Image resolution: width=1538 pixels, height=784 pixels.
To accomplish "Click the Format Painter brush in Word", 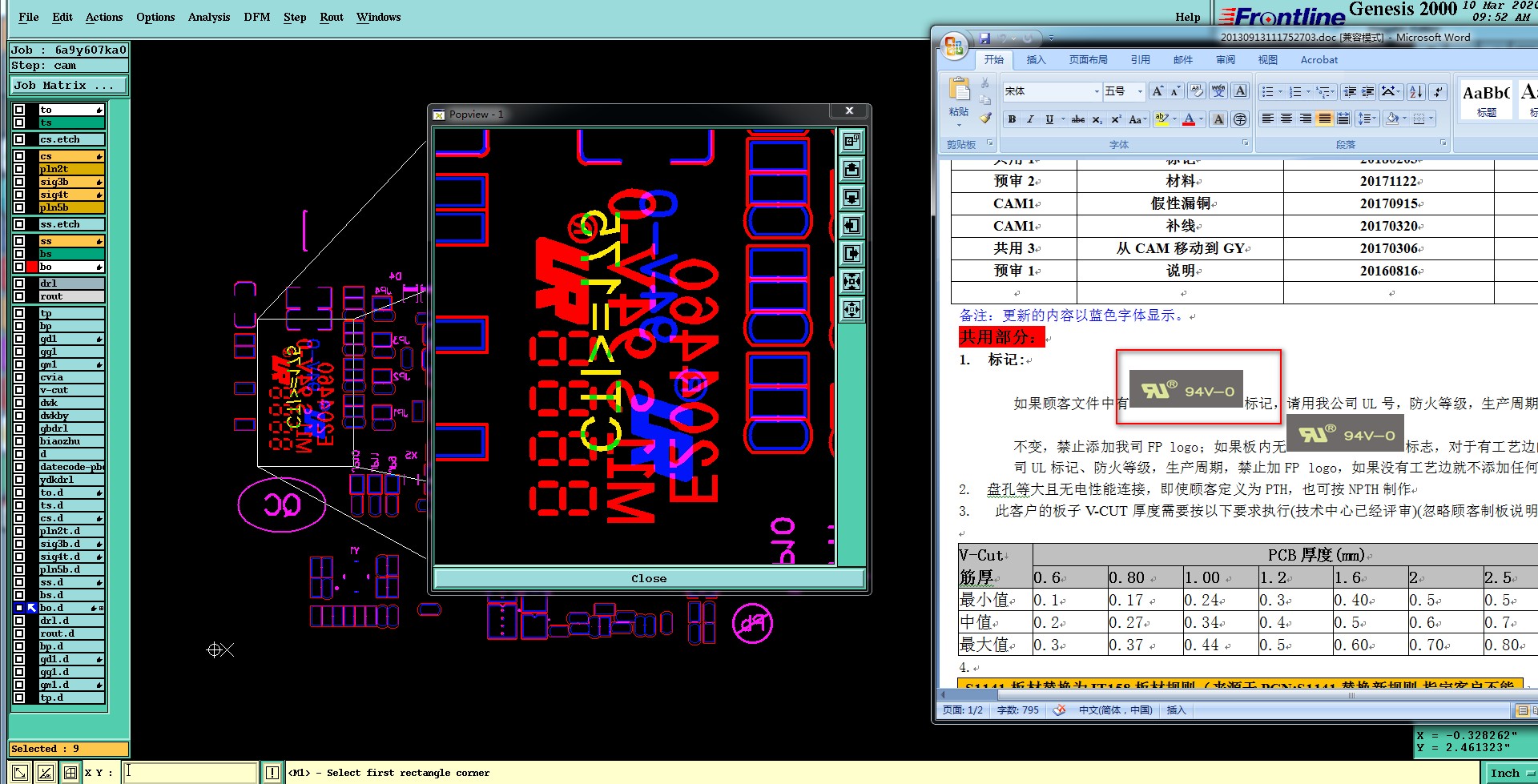I will click(985, 118).
